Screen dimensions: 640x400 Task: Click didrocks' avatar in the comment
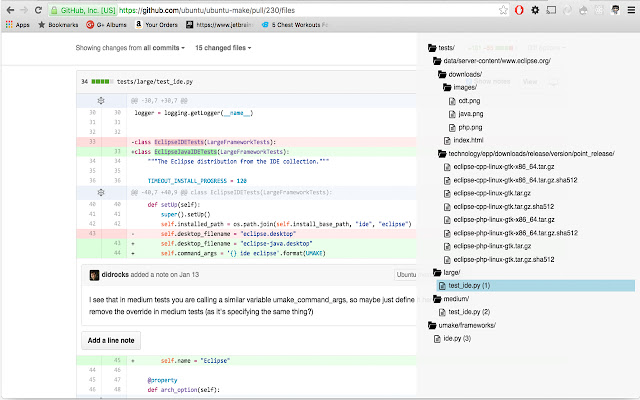tap(93, 275)
